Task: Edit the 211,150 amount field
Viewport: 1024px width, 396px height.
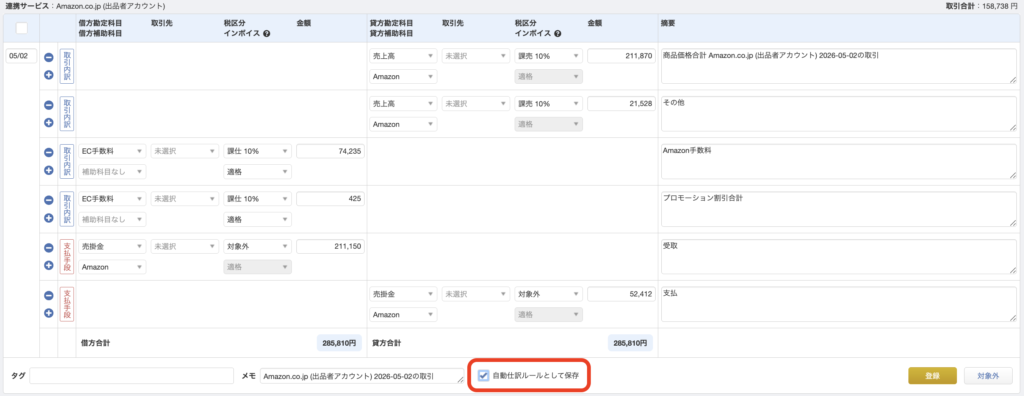Action: click(330, 247)
